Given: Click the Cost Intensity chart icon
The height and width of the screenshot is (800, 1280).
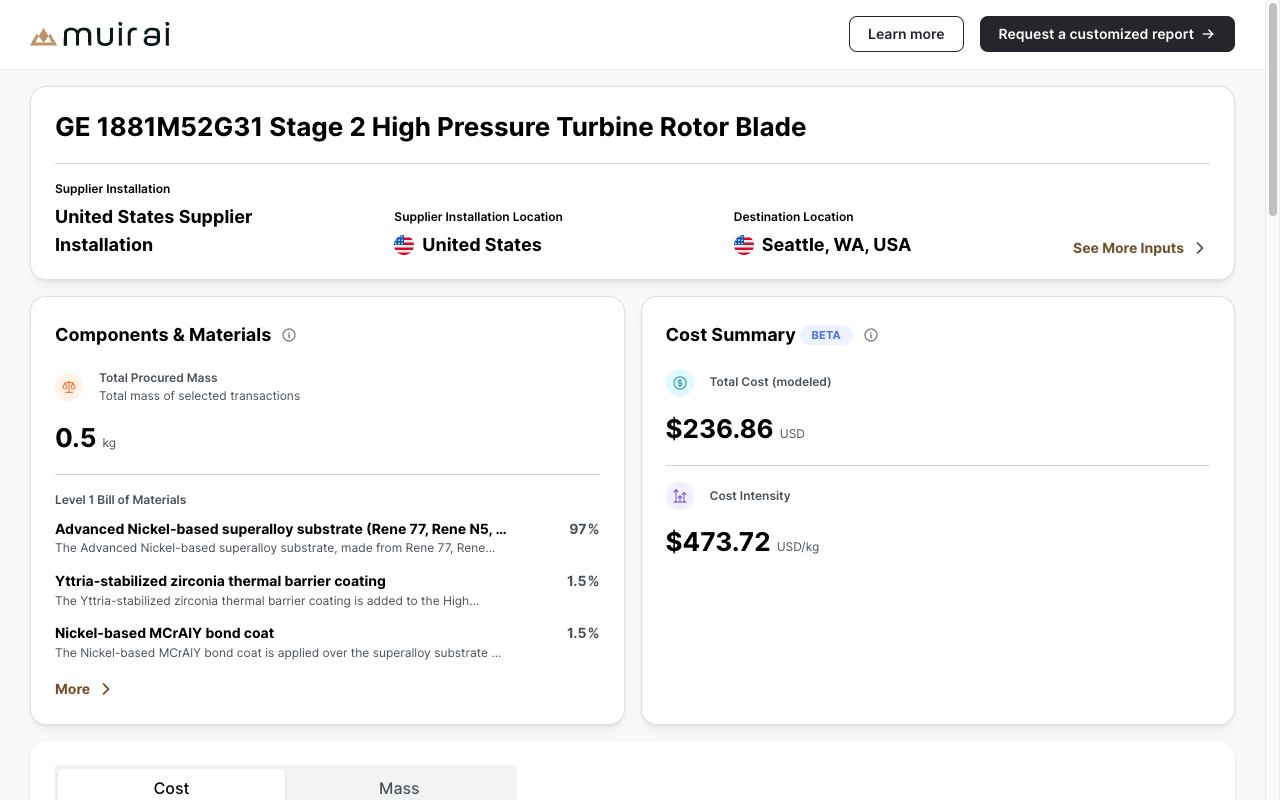Looking at the screenshot, I should coord(680,496).
